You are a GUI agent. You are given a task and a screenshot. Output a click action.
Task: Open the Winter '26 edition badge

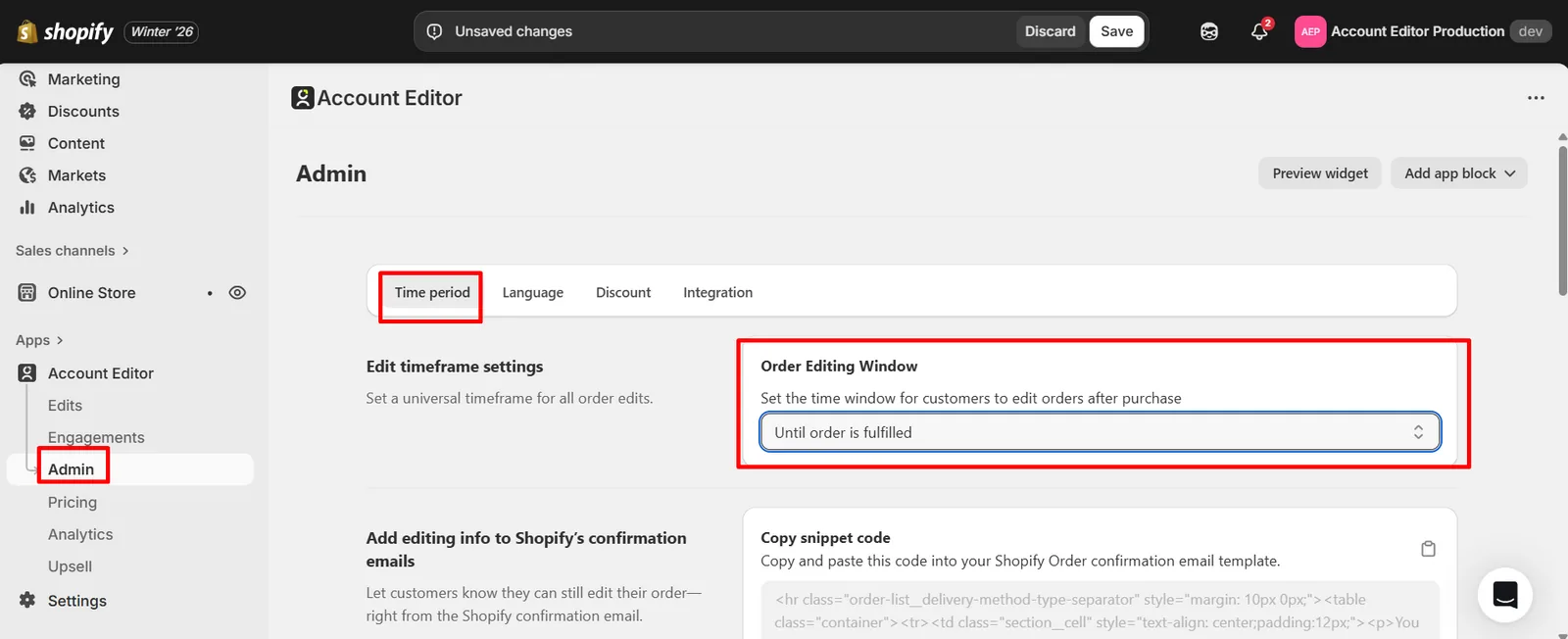tap(163, 31)
